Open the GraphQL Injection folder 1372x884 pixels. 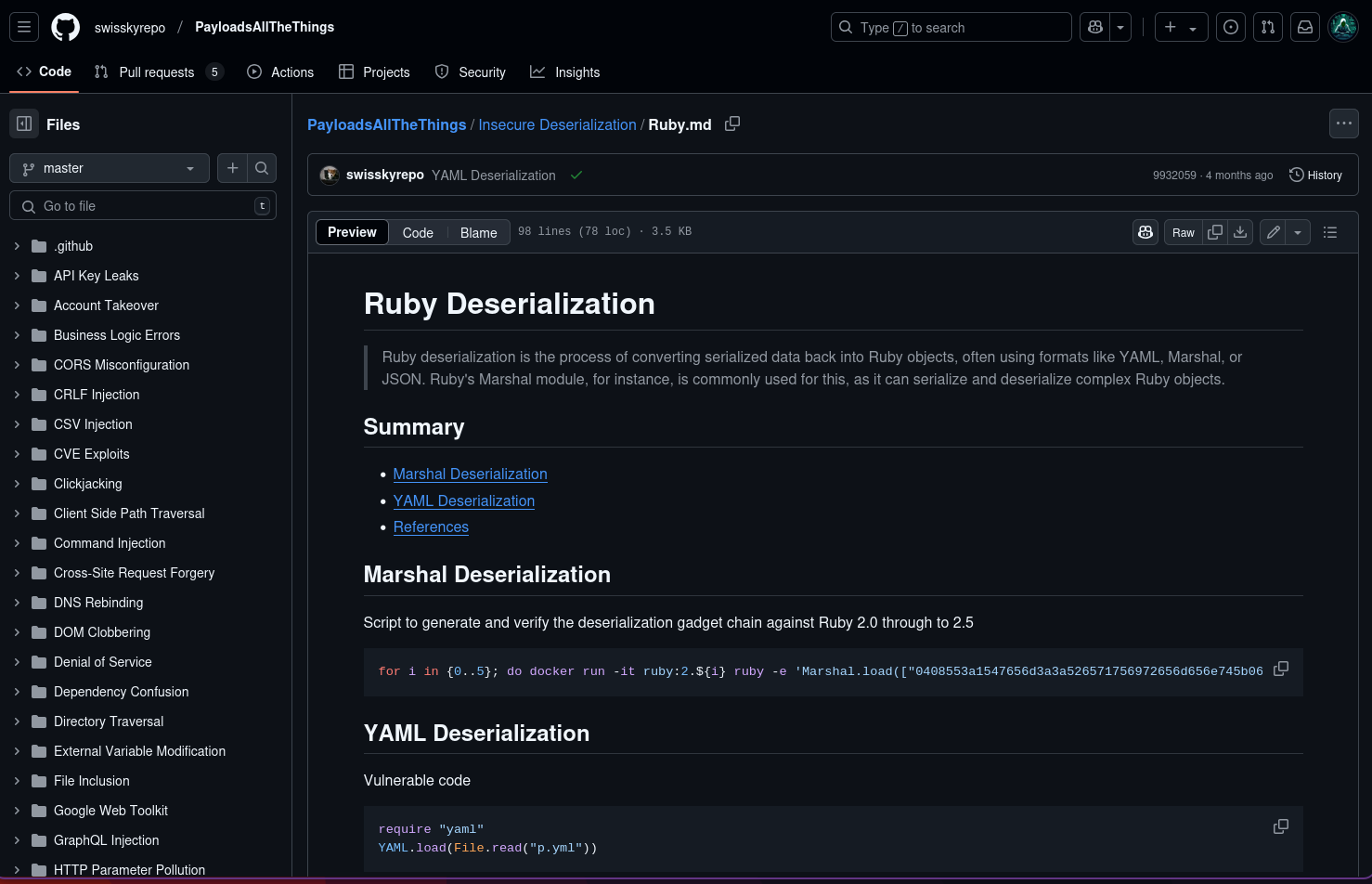(x=107, y=840)
